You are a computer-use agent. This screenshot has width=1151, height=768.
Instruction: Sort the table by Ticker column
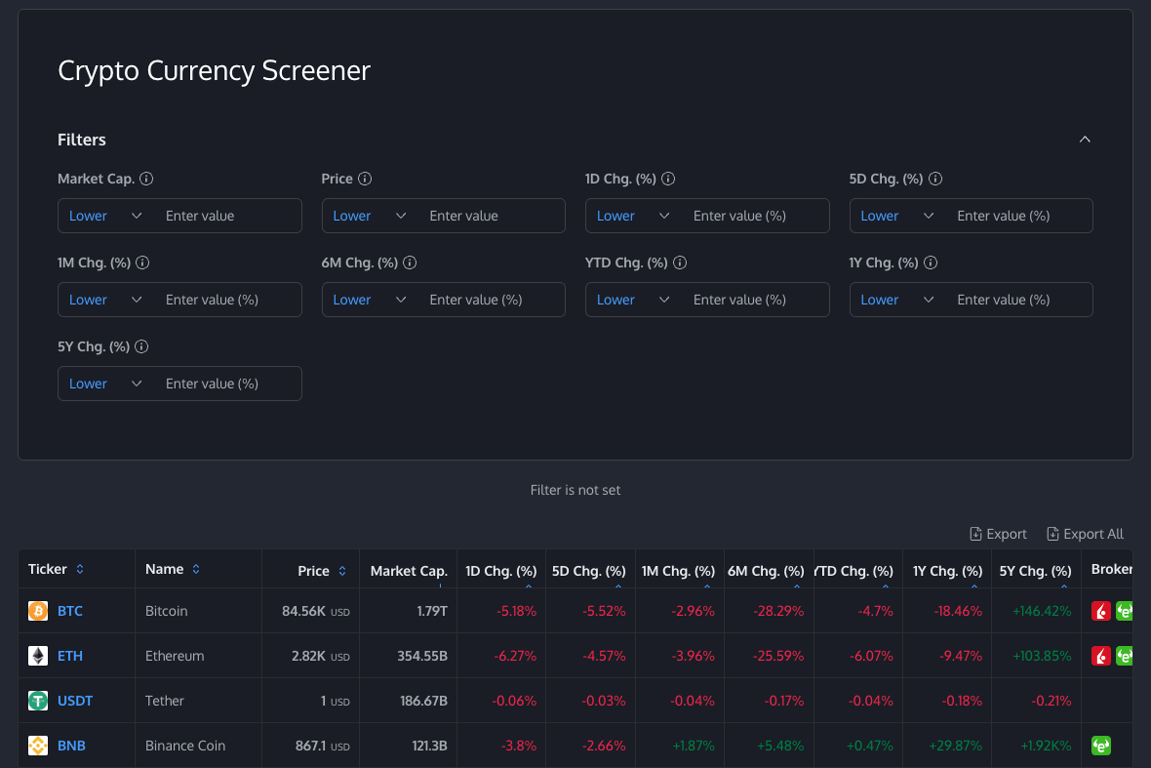click(x=80, y=570)
